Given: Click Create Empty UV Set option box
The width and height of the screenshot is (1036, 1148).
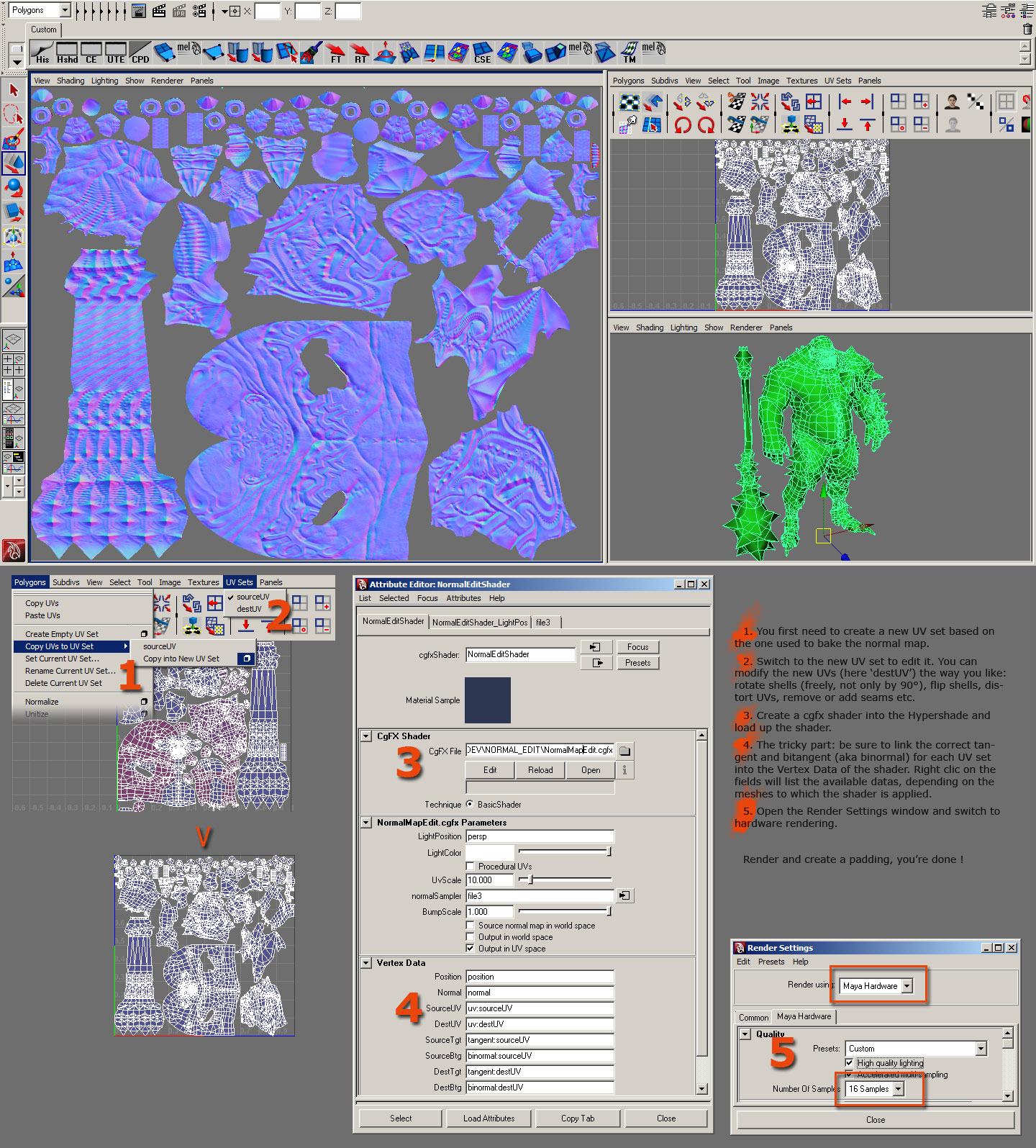Looking at the screenshot, I should (144, 634).
